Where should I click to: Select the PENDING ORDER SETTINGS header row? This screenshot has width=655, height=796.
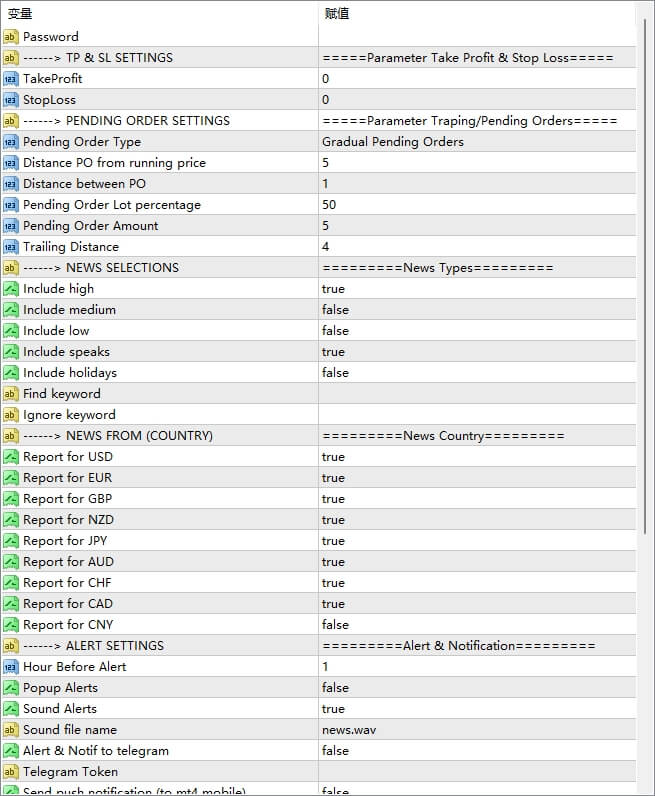click(x=319, y=121)
